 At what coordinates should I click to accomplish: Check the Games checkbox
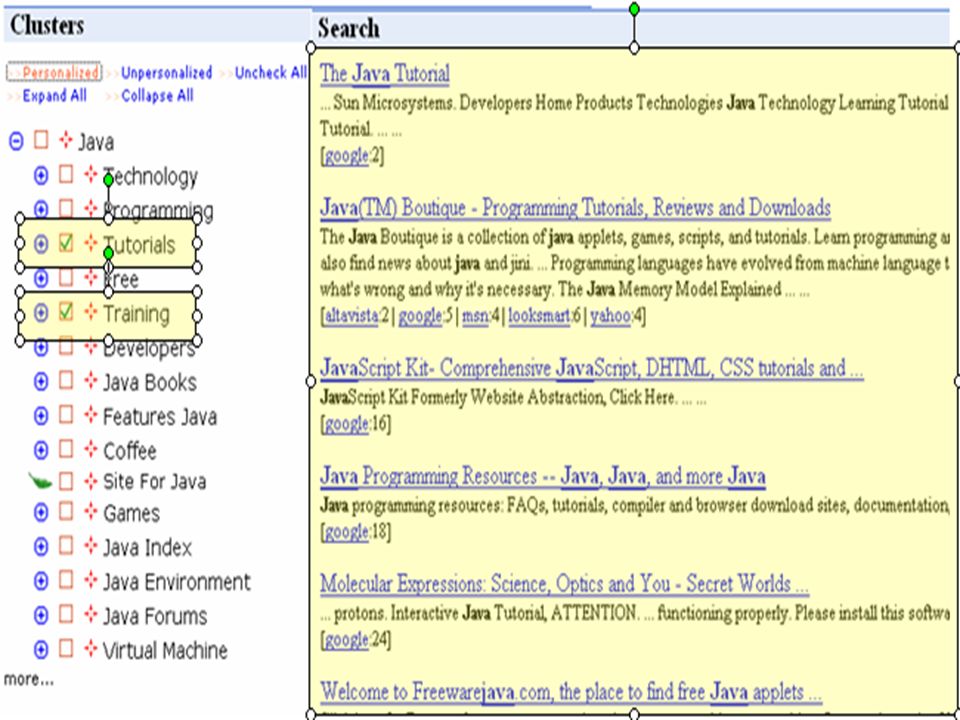[66, 511]
